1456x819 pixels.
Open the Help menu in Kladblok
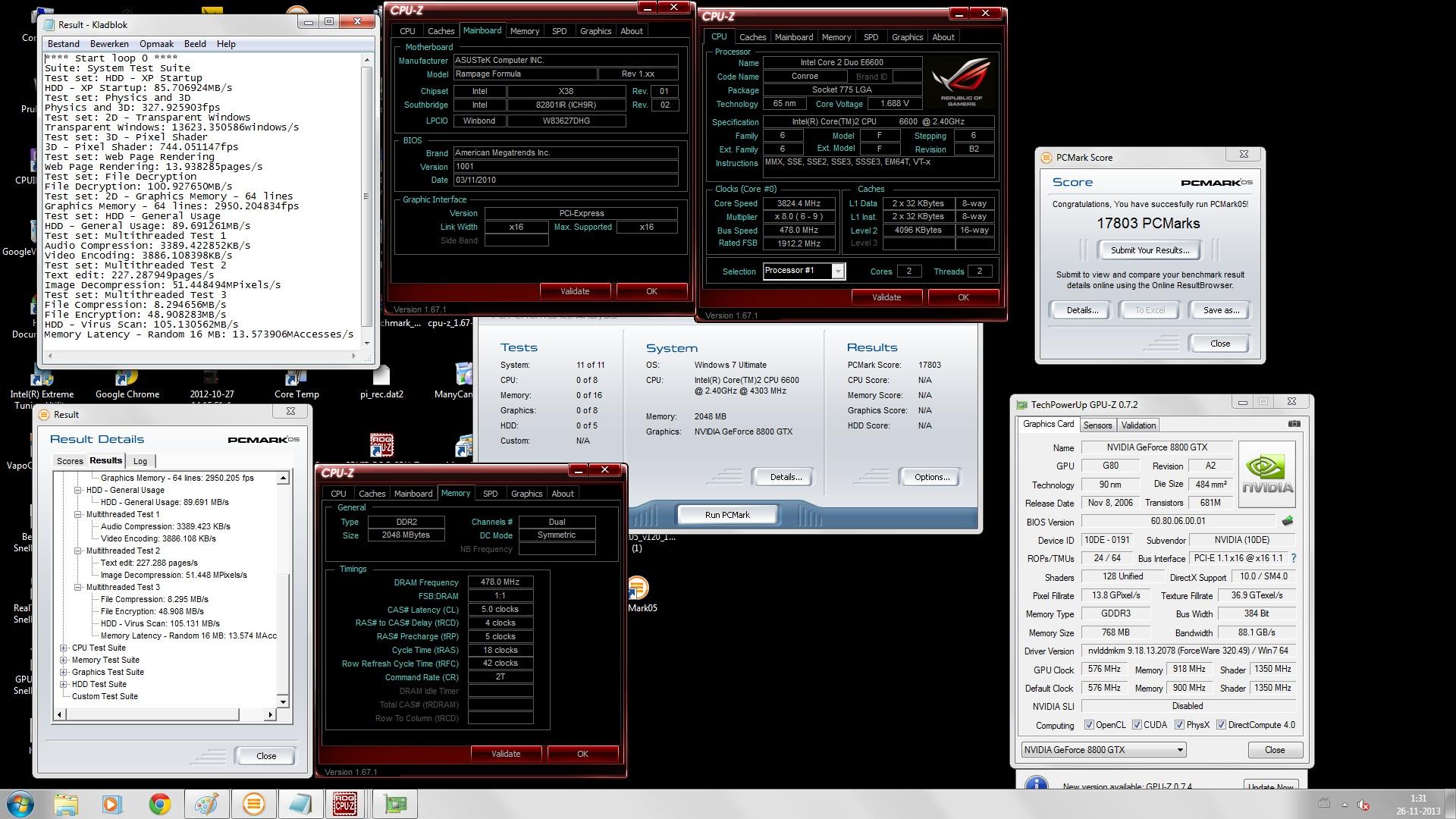(x=226, y=44)
